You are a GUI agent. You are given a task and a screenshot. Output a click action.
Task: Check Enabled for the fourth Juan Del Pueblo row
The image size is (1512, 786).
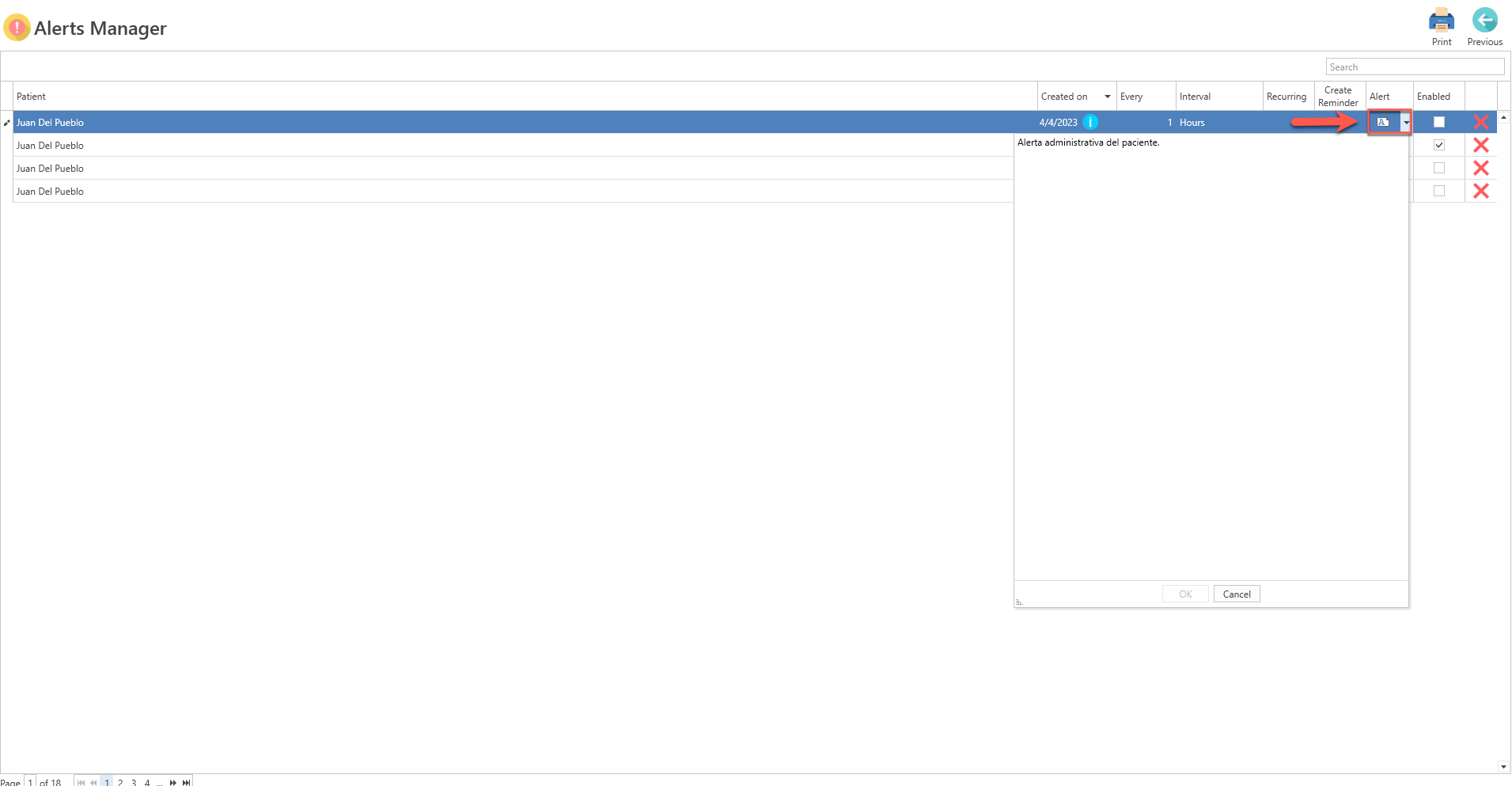(x=1438, y=191)
